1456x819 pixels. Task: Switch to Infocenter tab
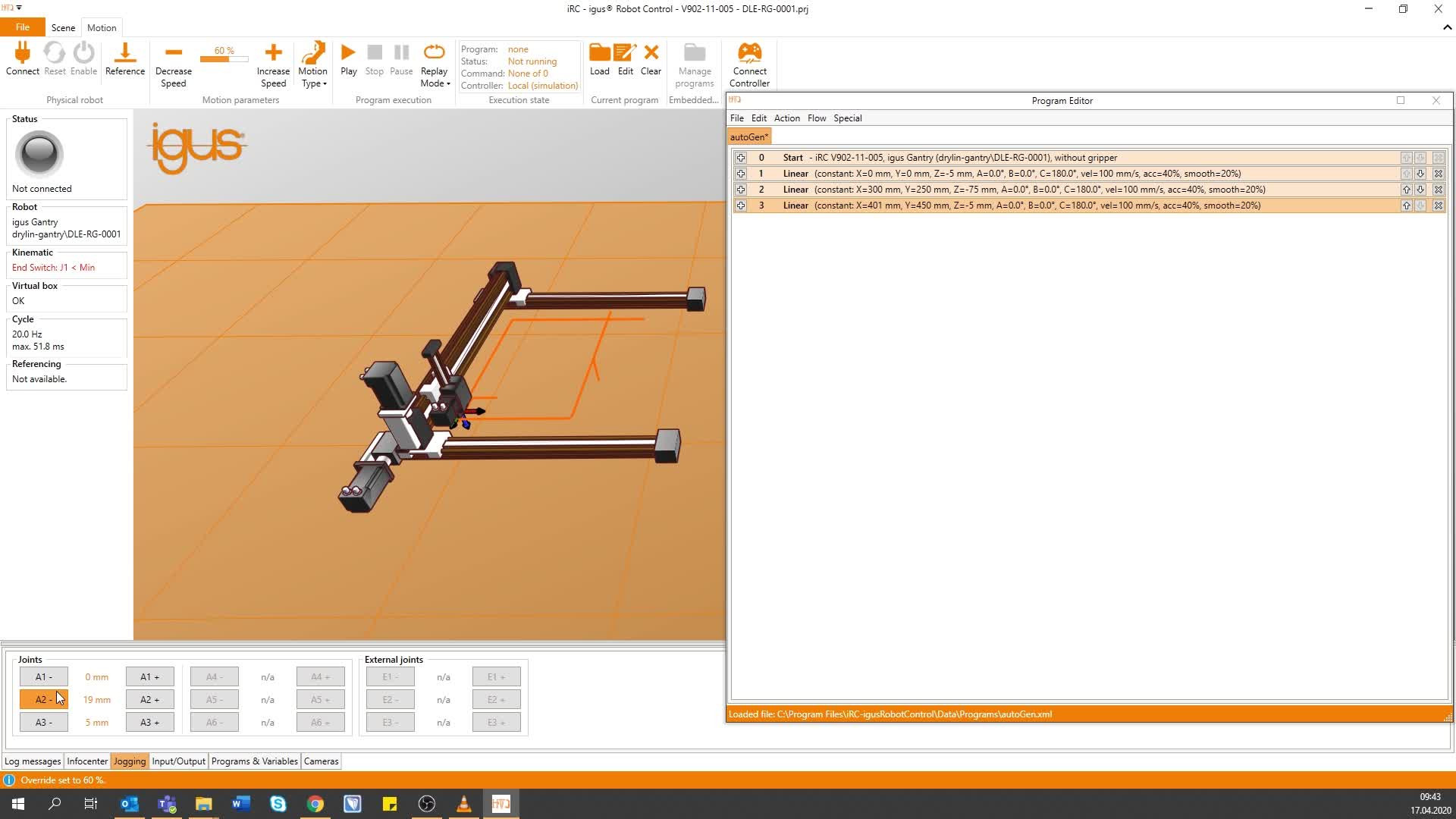click(x=87, y=761)
